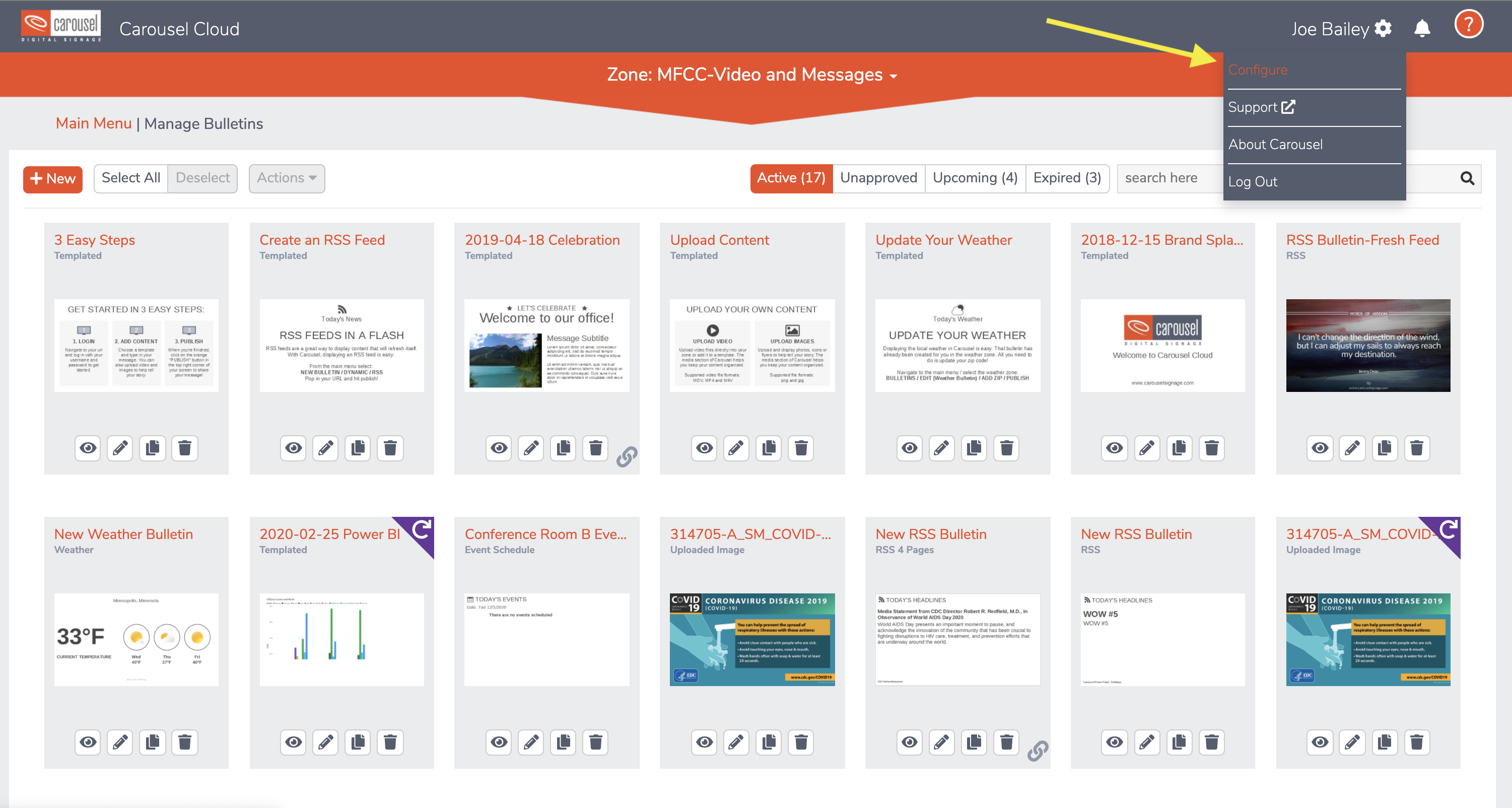The width and height of the screenshot is (1512, 808).
Task: Switch to the Unapproved bulletins filter
Action: (x=878, y=177)
